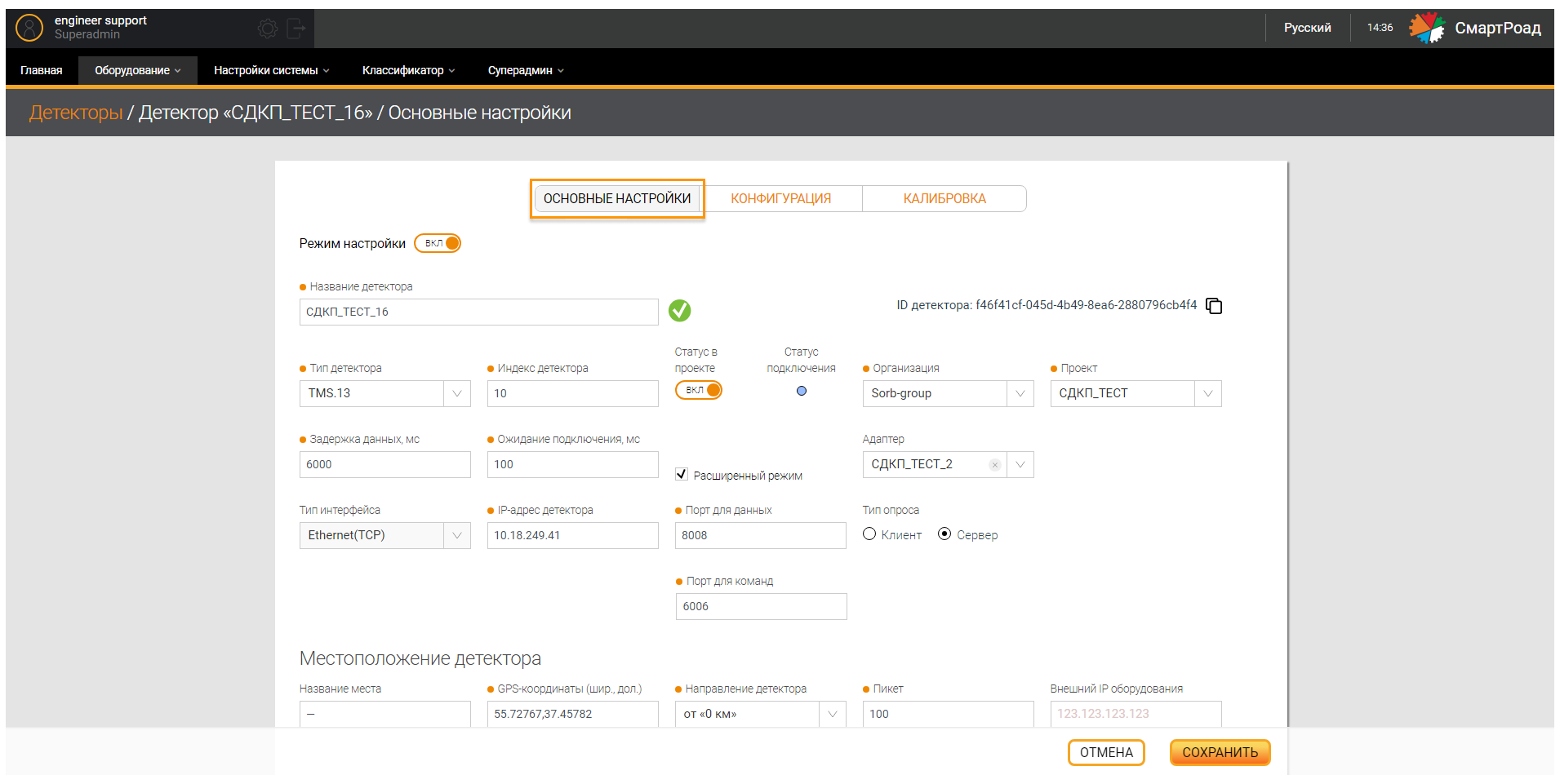This screenshot has height=784, width=1560.
Task: Click the Задержка данных input field
Action: (x=385, y=464)
